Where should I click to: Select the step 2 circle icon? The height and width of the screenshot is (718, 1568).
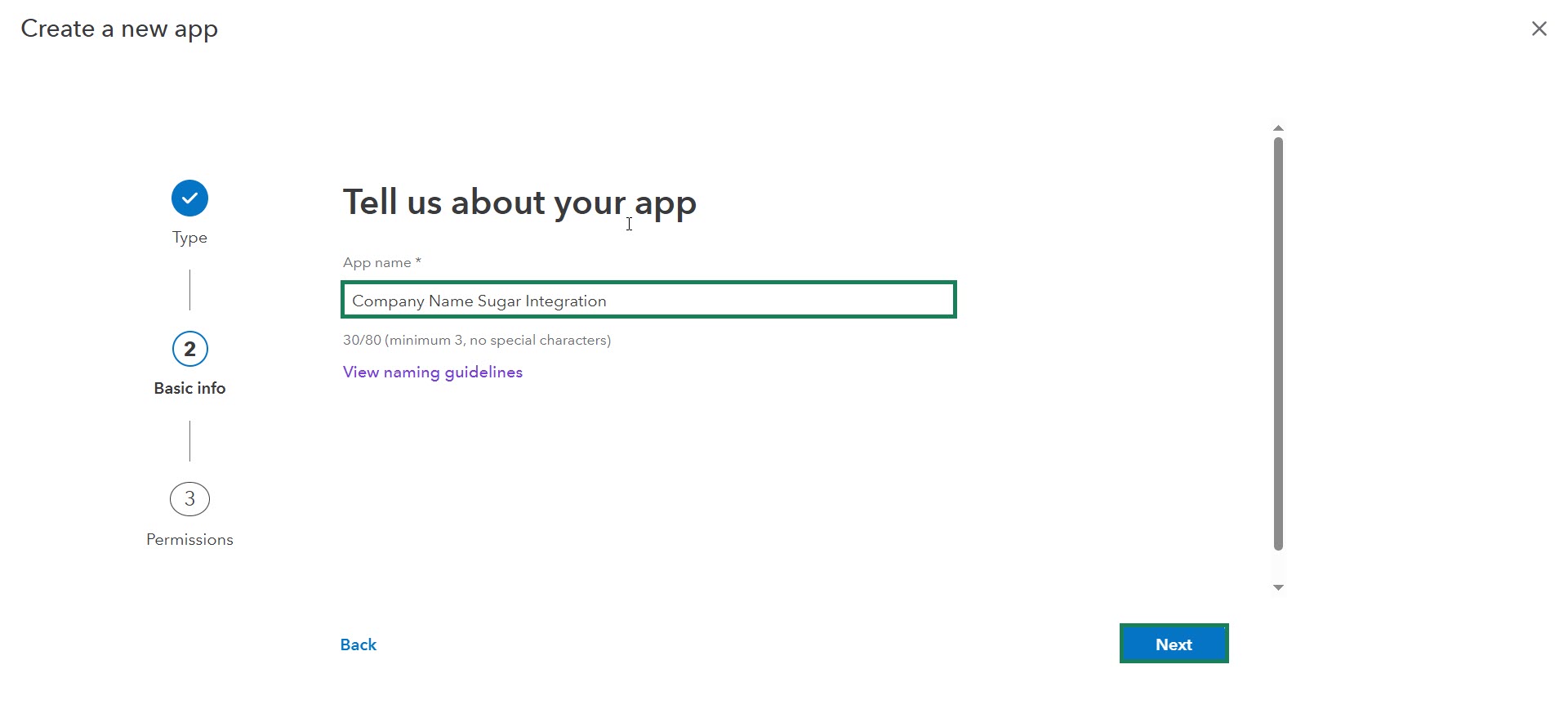point(189,350)
